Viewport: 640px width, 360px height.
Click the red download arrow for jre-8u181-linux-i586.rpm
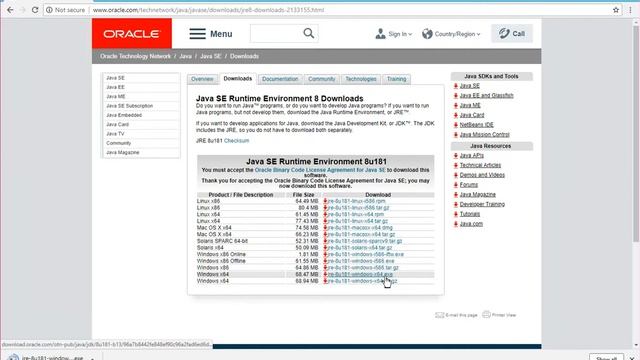pyautogui.click(x=325, y=201)
